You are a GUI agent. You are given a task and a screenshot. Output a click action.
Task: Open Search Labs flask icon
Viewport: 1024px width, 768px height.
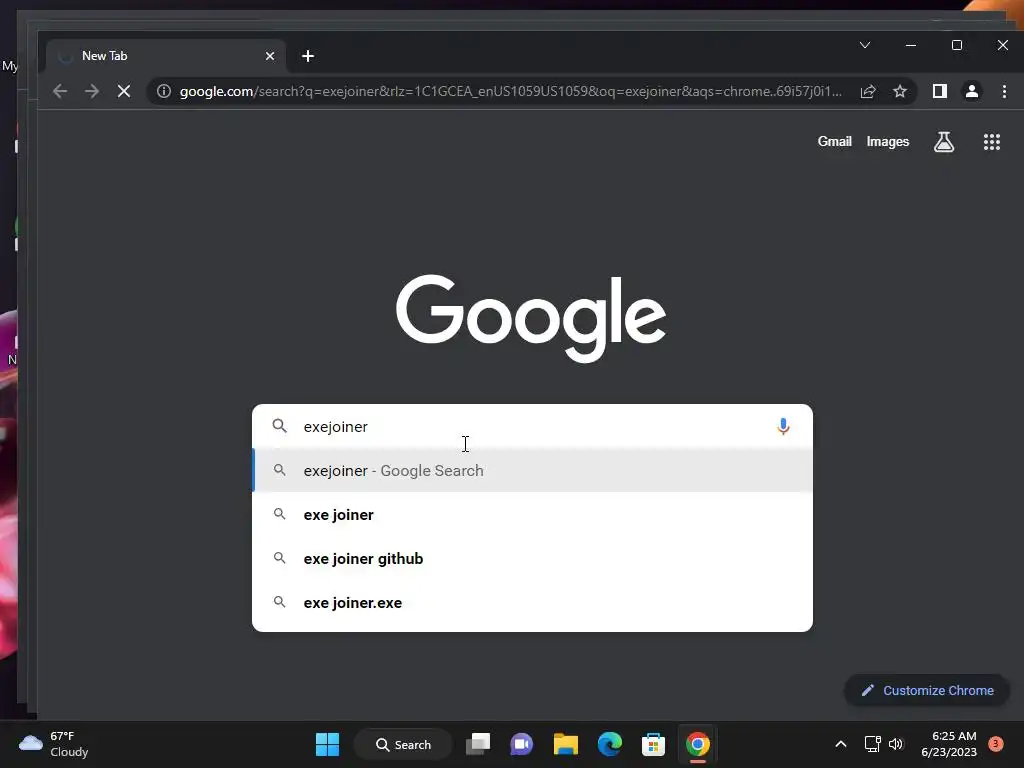pos(944,142)
